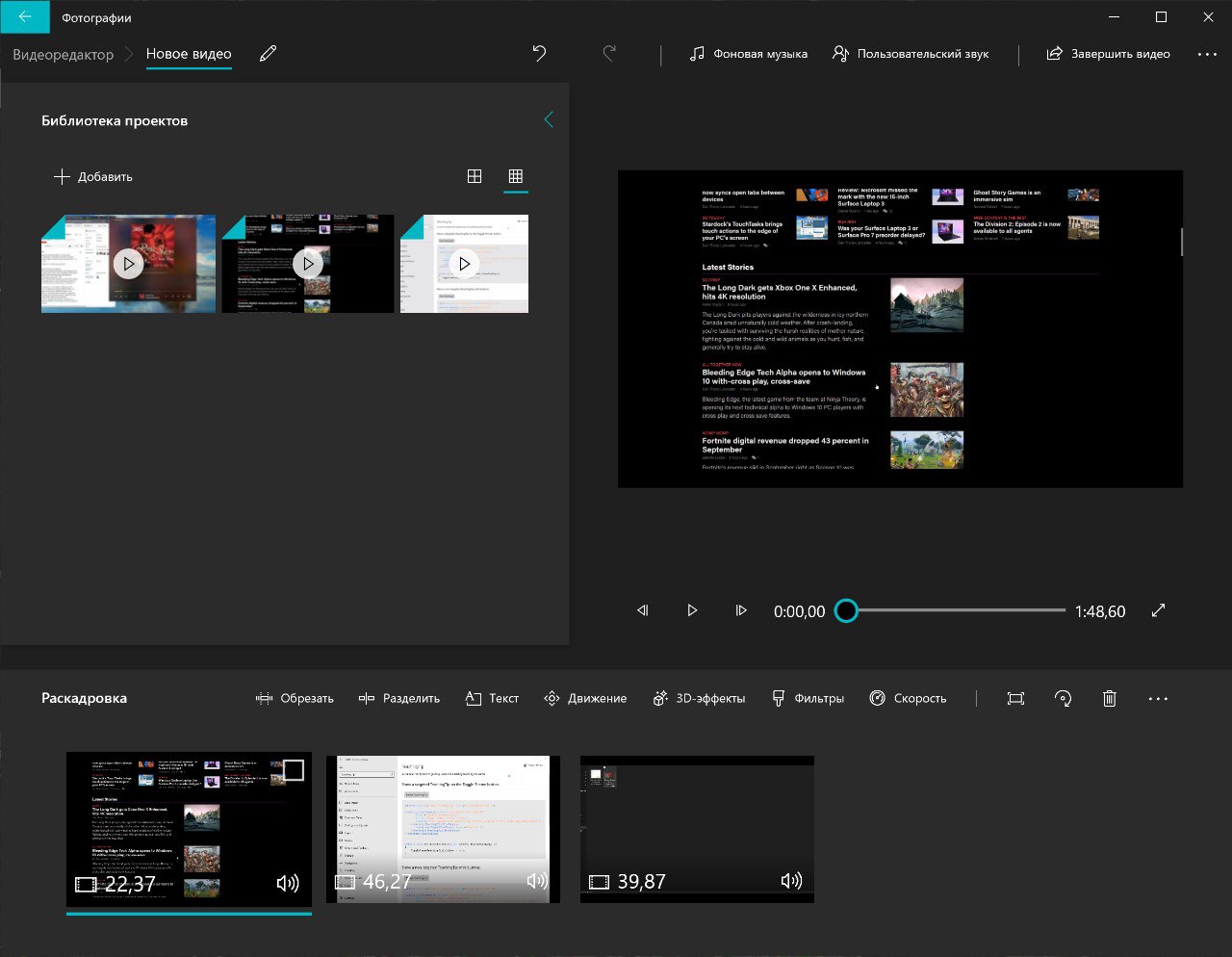This screenshot has height=957, width=1232.
Task: Undo the last action
Action: point(539,54)
